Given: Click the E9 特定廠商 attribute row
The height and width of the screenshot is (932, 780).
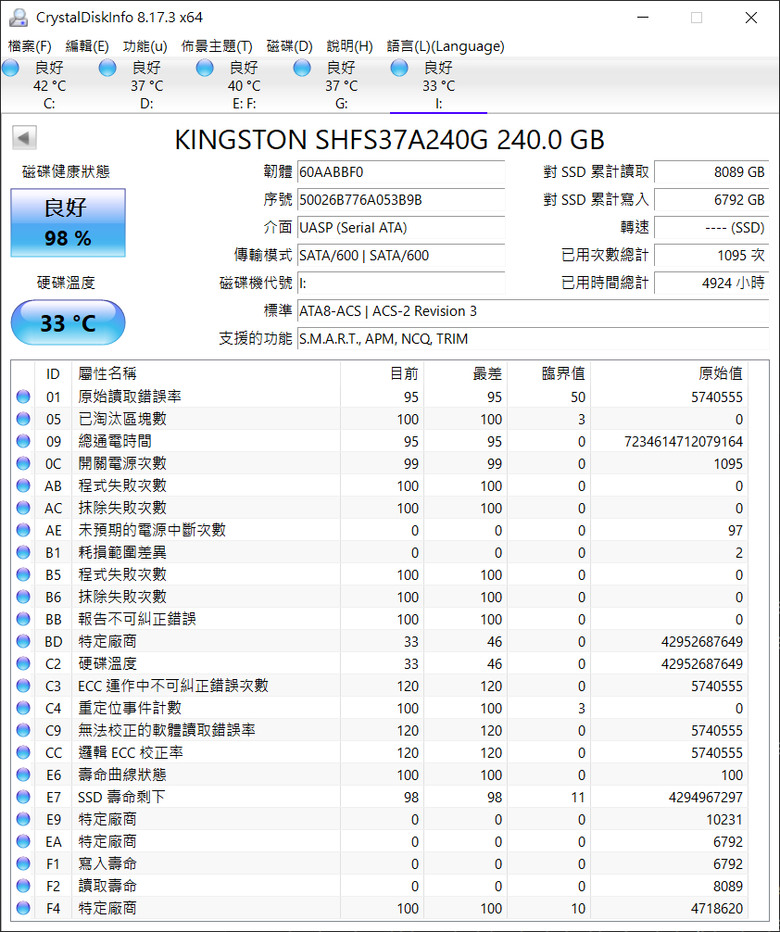Looking at the screenshot, I should [379, 819].
